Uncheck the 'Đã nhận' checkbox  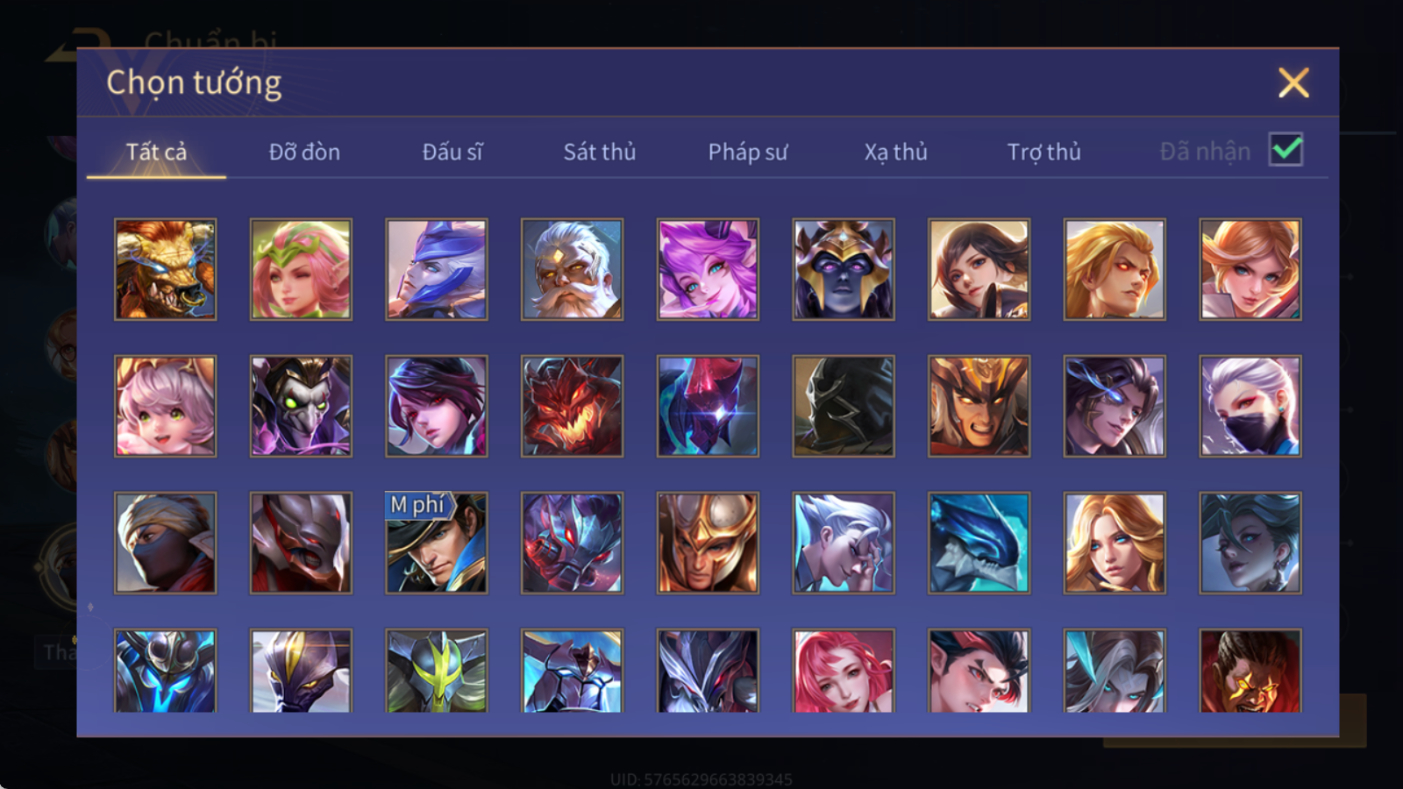coord(1286,150)
